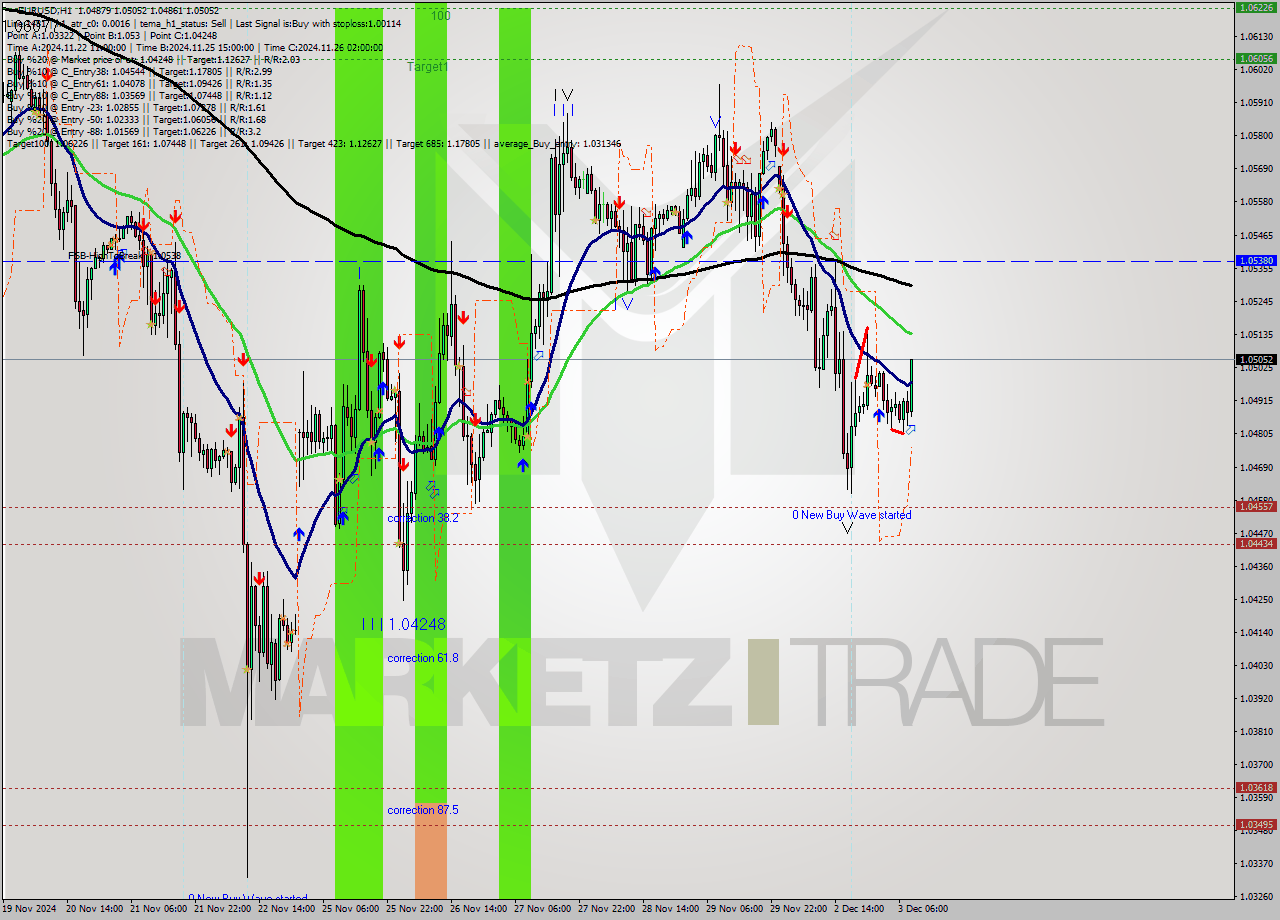The height and width of the screenshot is (920, 1280).
Task: Click the '100' label on green band
Action: click(440, 16)
